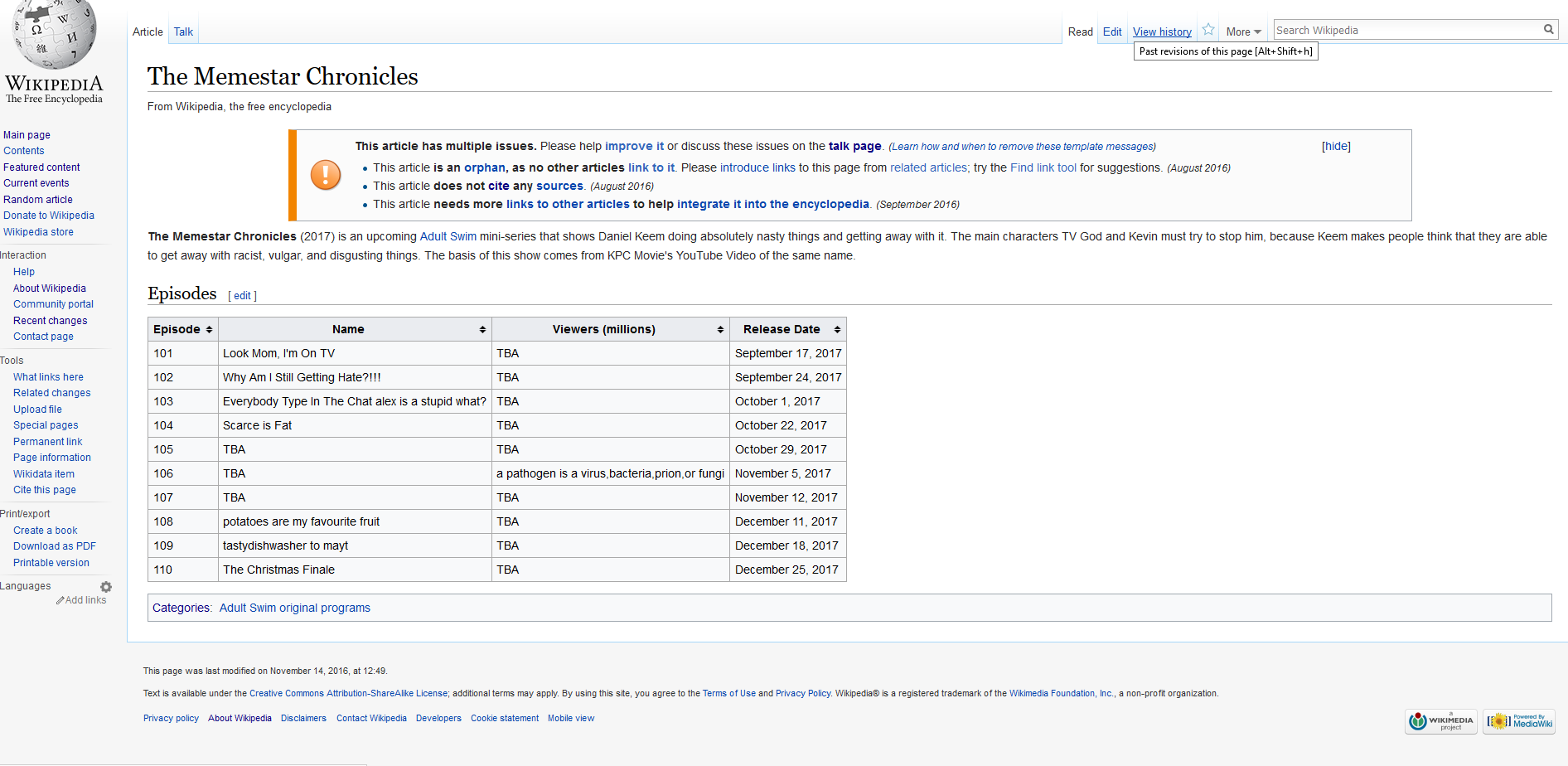
Task: Open Adult Swim link in article intro
Action: (448, 236)
